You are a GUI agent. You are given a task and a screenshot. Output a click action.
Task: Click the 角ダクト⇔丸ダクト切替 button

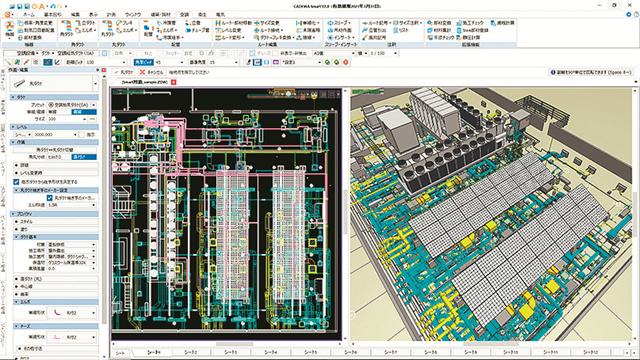pyautogui.click(x=55, y=150)
